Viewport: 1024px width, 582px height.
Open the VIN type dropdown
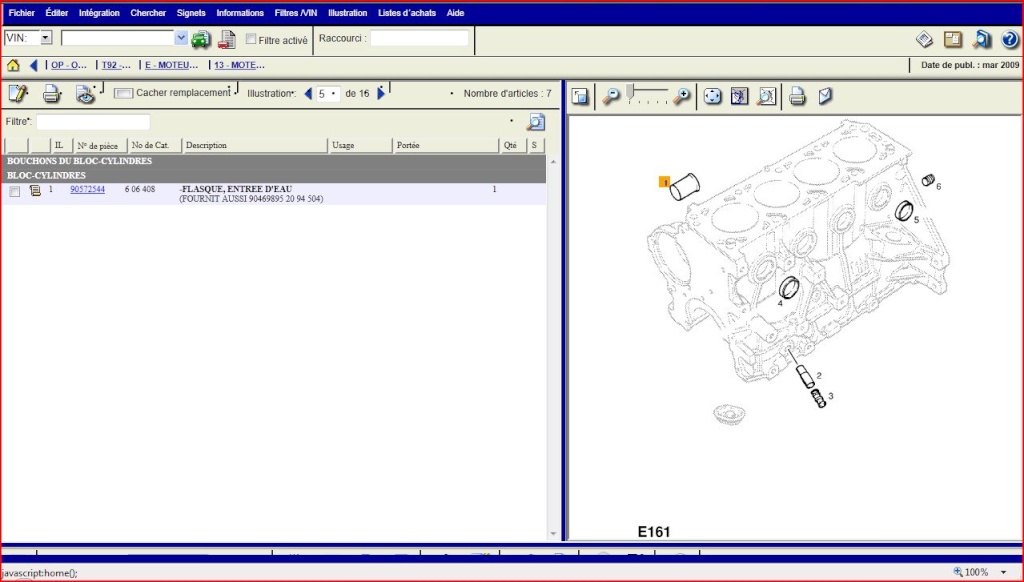click(x=46, y=38)
